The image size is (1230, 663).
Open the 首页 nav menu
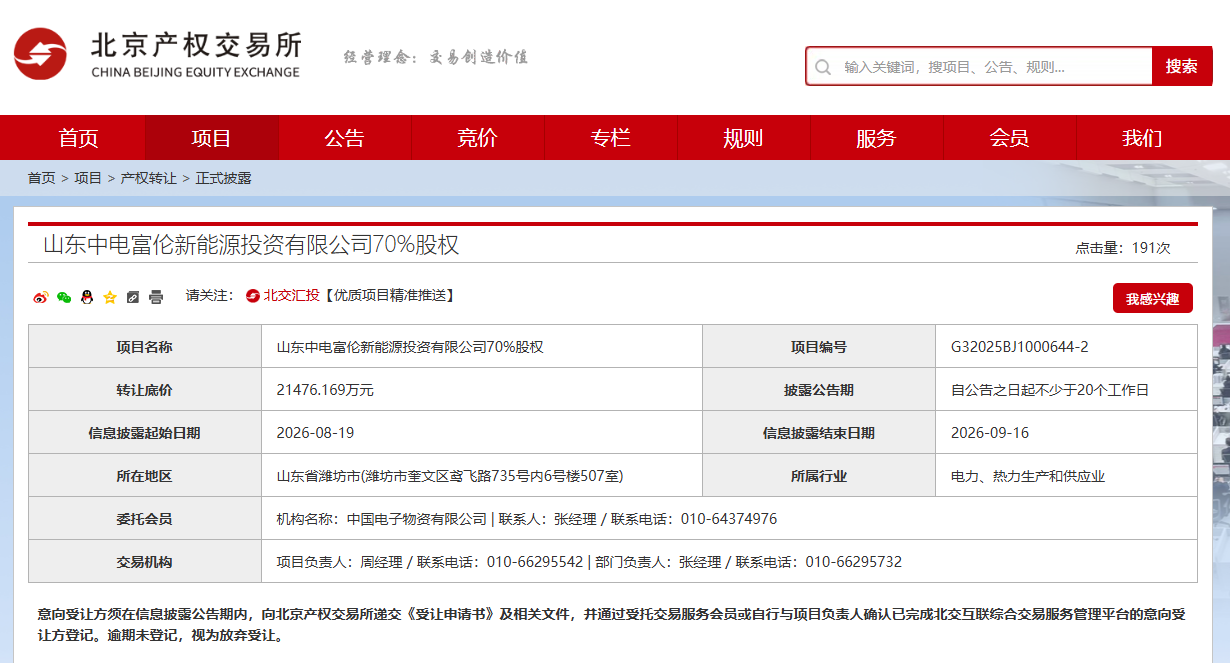pyautogui.click(x=79, y=138)
